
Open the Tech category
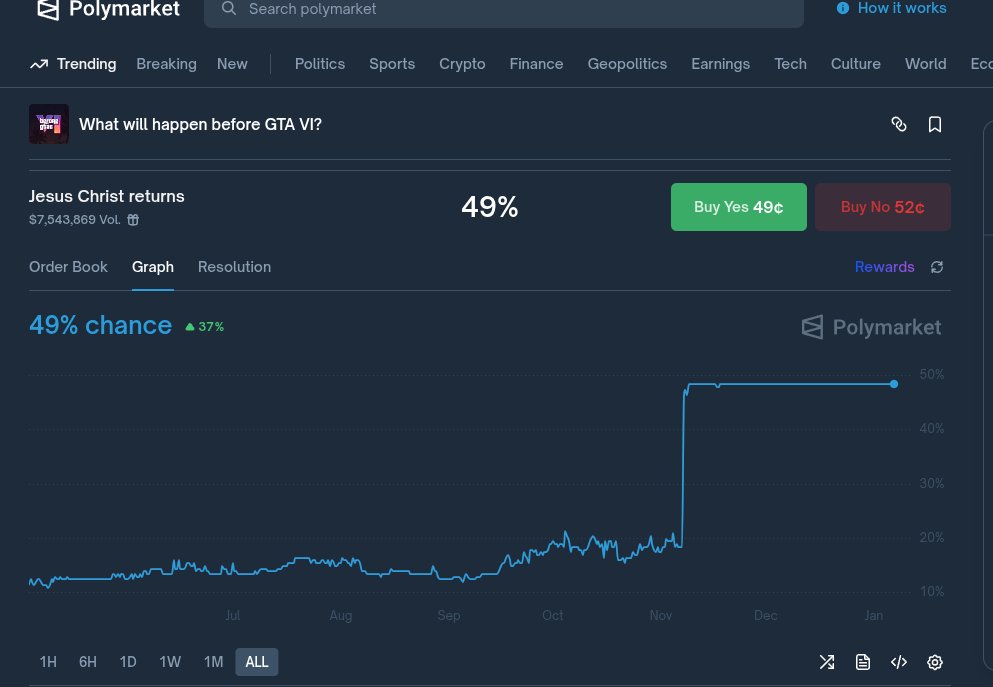(x=790, y=64)
